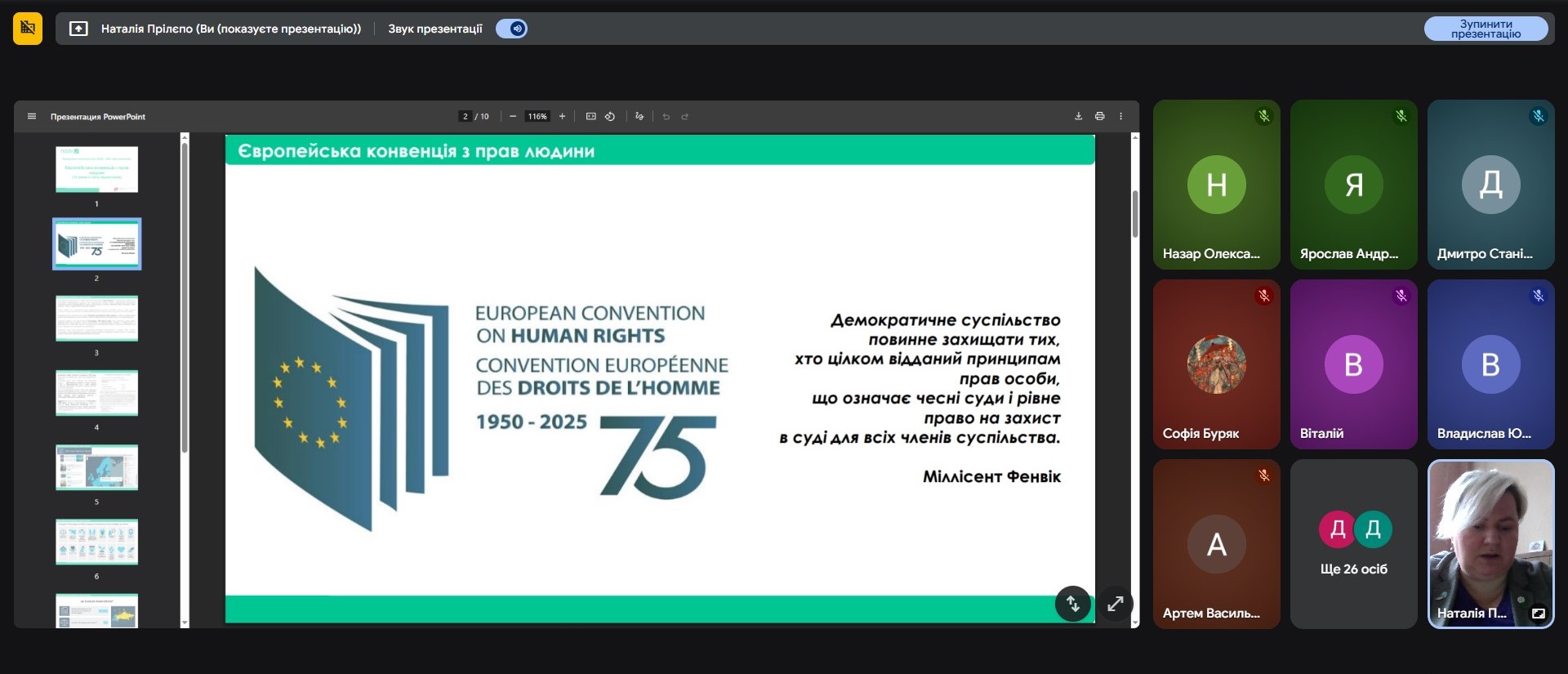Click the picture-in-picture icon on Наталія tile
1568x674 pixels.
(x=1538, y=614)
